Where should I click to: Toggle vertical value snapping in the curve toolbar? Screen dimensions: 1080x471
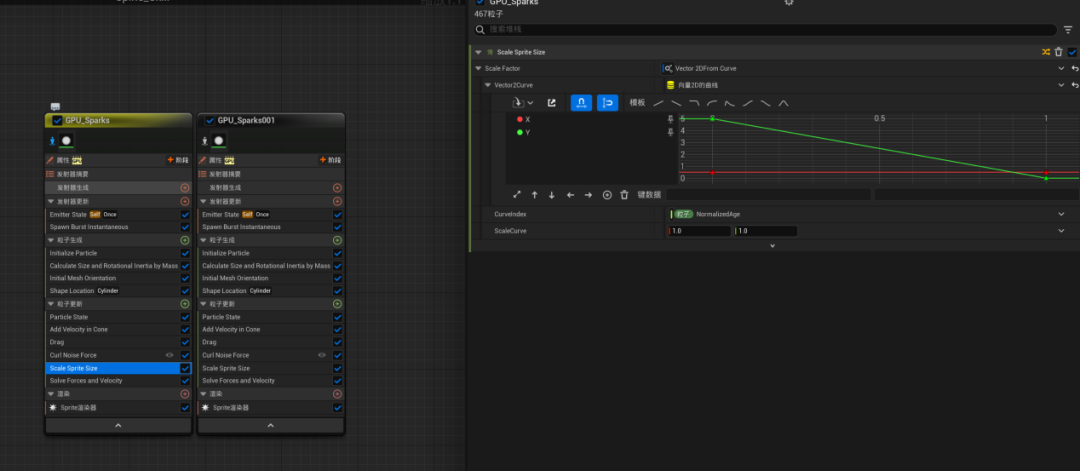coord(608,103)
